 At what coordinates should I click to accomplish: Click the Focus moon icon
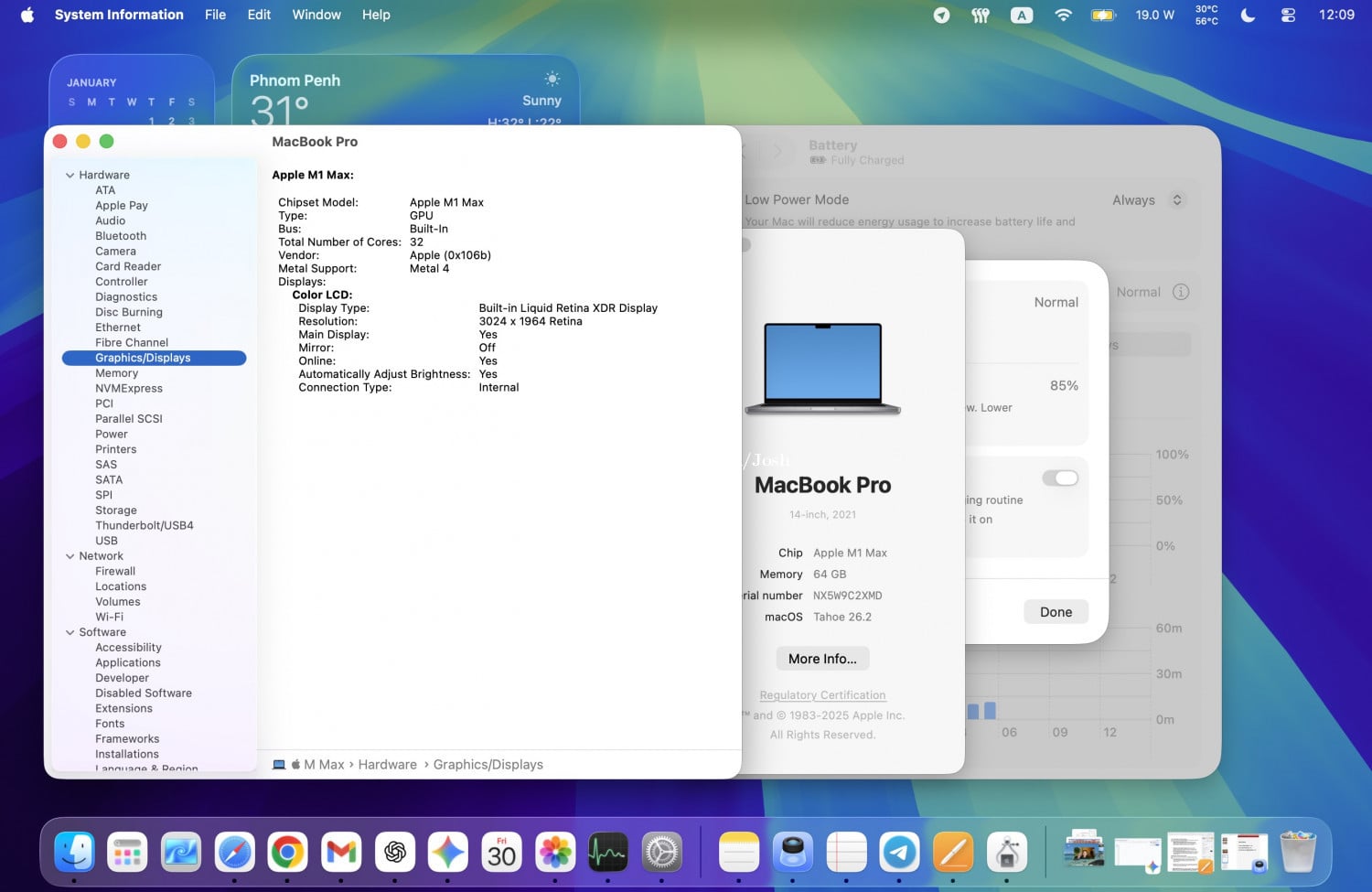pyautogui.click(x=1248, y=15)
